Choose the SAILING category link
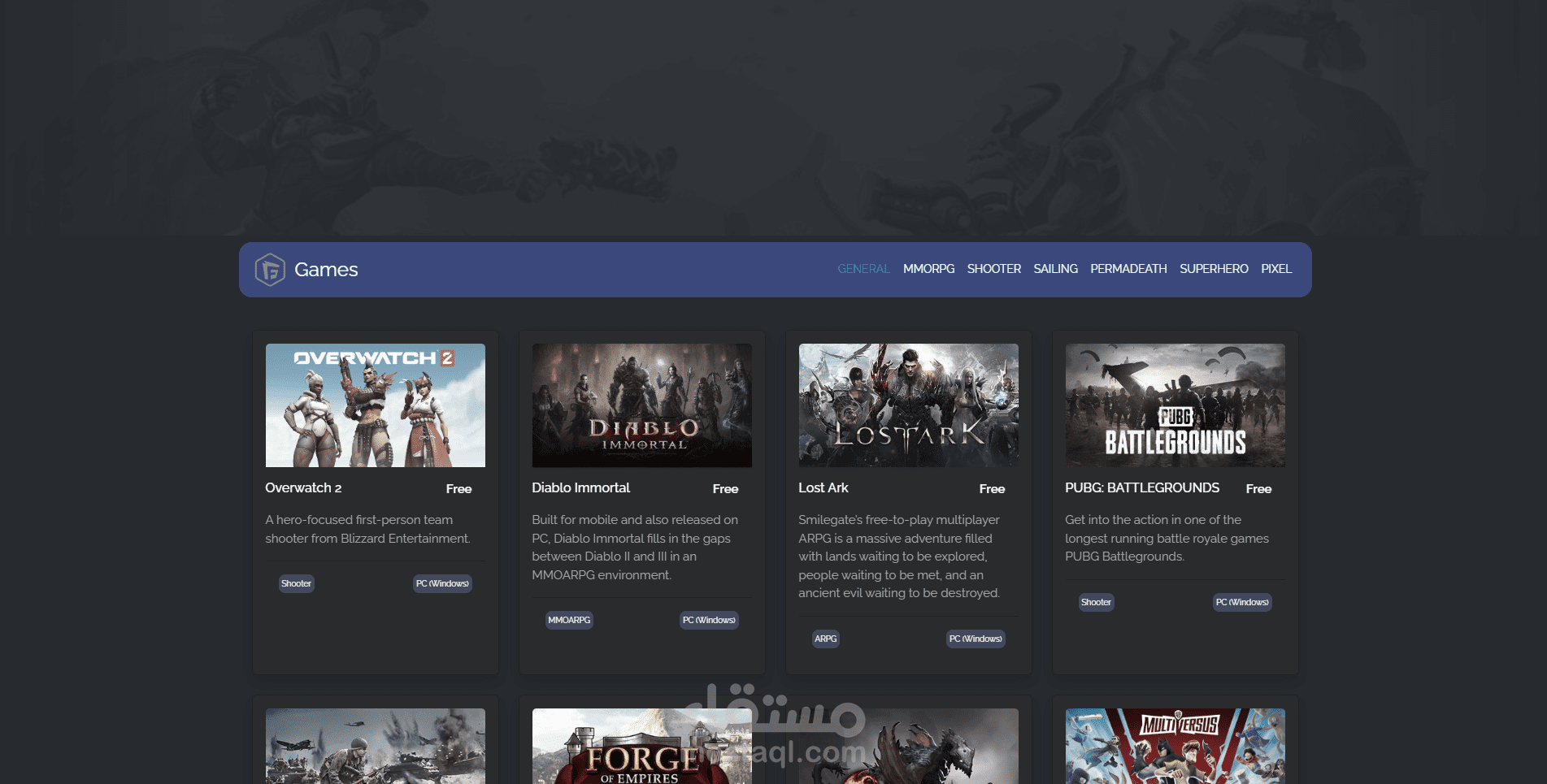 [1055, 269]
